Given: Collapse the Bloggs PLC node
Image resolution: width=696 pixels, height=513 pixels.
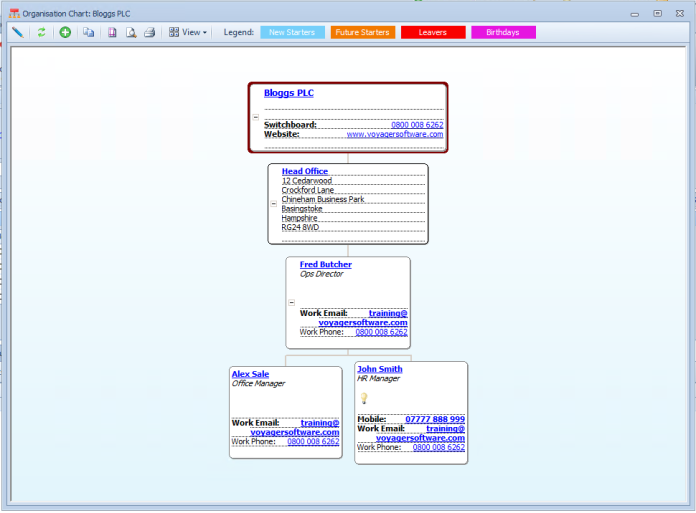Looking at the screenshot, I should pyautogui.click(x=255, y=117).
